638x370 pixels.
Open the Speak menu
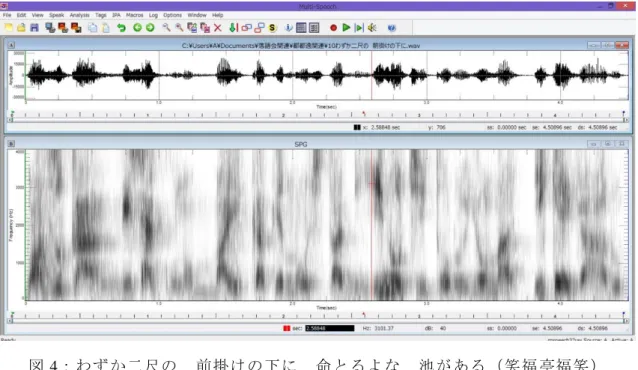(x=57, y=15)
